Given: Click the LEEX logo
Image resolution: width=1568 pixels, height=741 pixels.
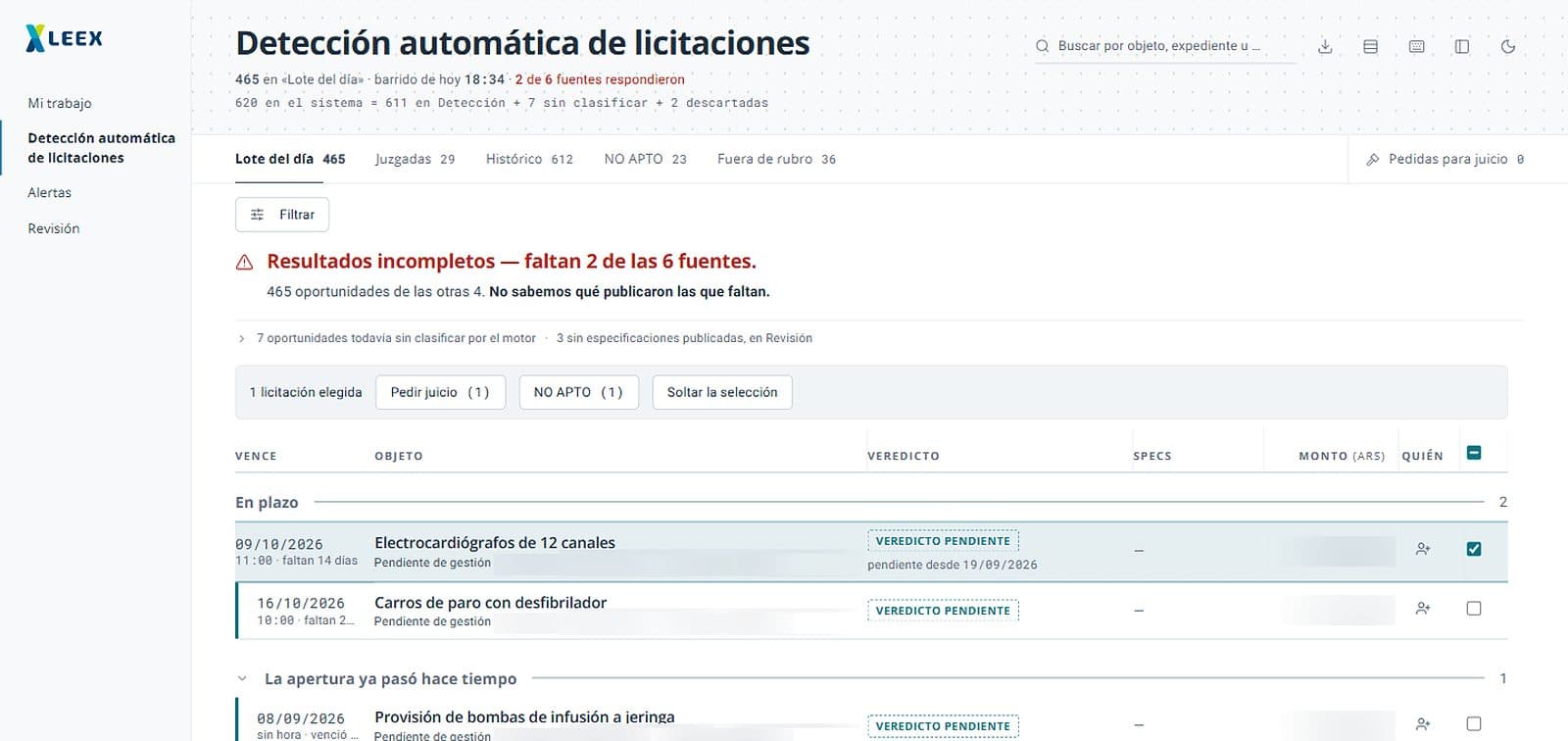Looking at the screenshot, I should point(64,38).
